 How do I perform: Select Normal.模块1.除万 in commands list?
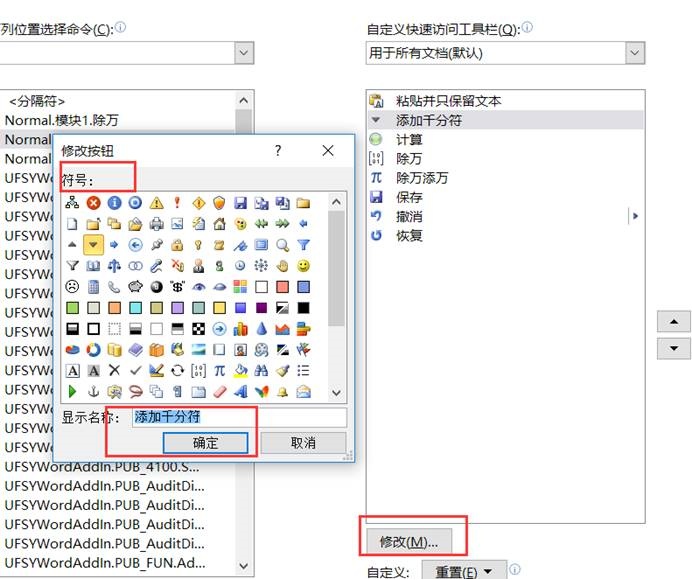pyautogui.click(x=118, y=120)
